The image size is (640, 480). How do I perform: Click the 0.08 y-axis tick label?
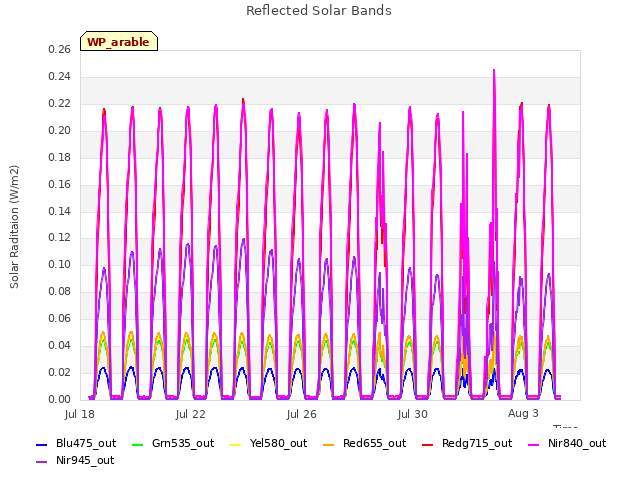[60, 291]
